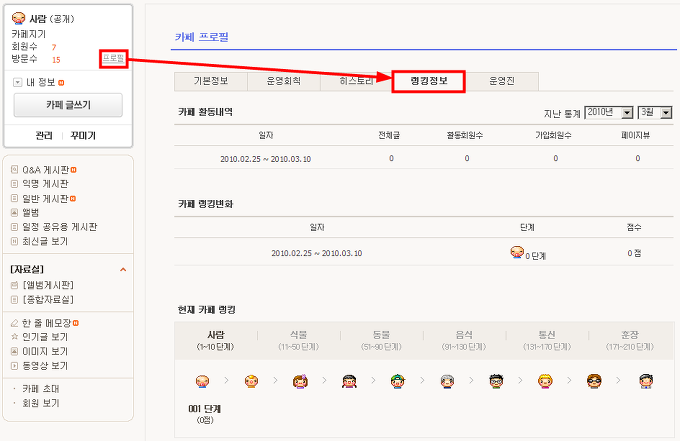Click the sixth ranking avatar with gray hair
680x441 pixels.
447,381
